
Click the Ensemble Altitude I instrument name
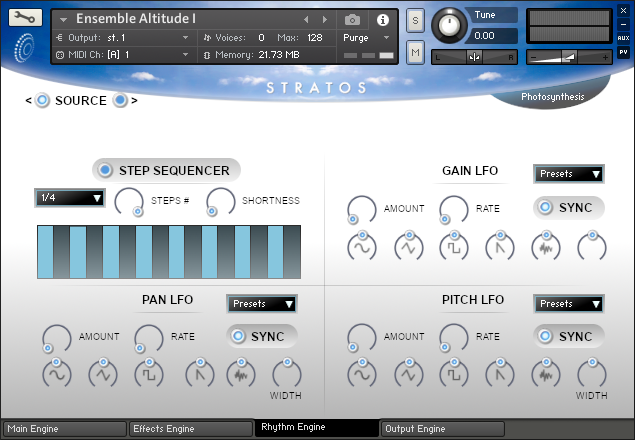click(136, 19)
